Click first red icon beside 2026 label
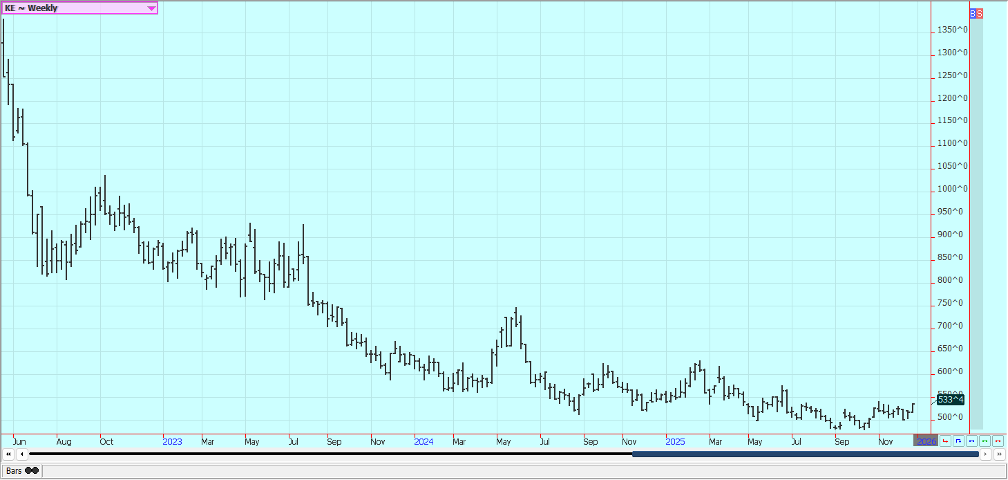The image size is (1008, 480). pos(946,440)
